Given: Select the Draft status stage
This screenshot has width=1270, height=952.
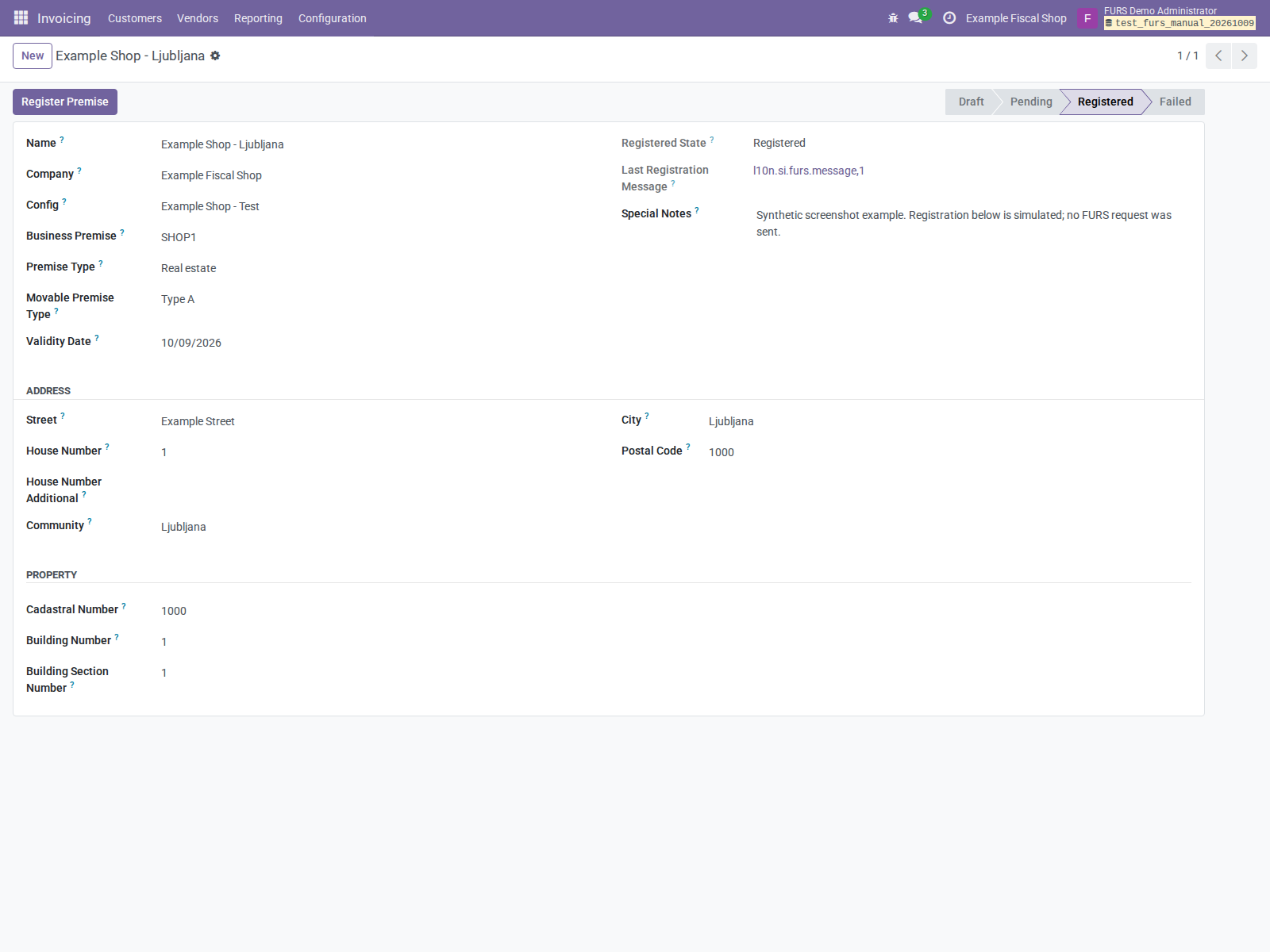Looking at the screenshot, I should click(x=970, y=102).
